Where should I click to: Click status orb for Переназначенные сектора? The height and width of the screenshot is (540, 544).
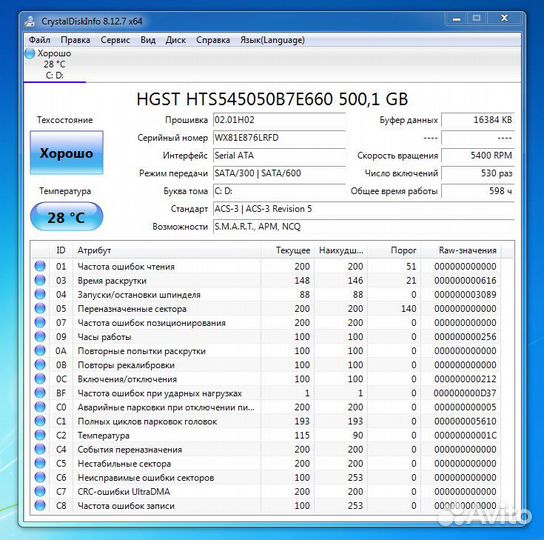tap(40, 308)
